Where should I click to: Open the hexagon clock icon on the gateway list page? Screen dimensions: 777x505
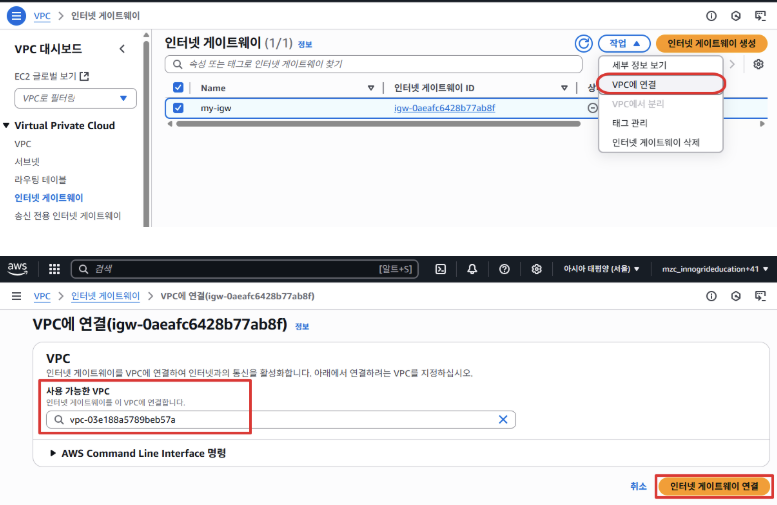(x=736, y=16)
